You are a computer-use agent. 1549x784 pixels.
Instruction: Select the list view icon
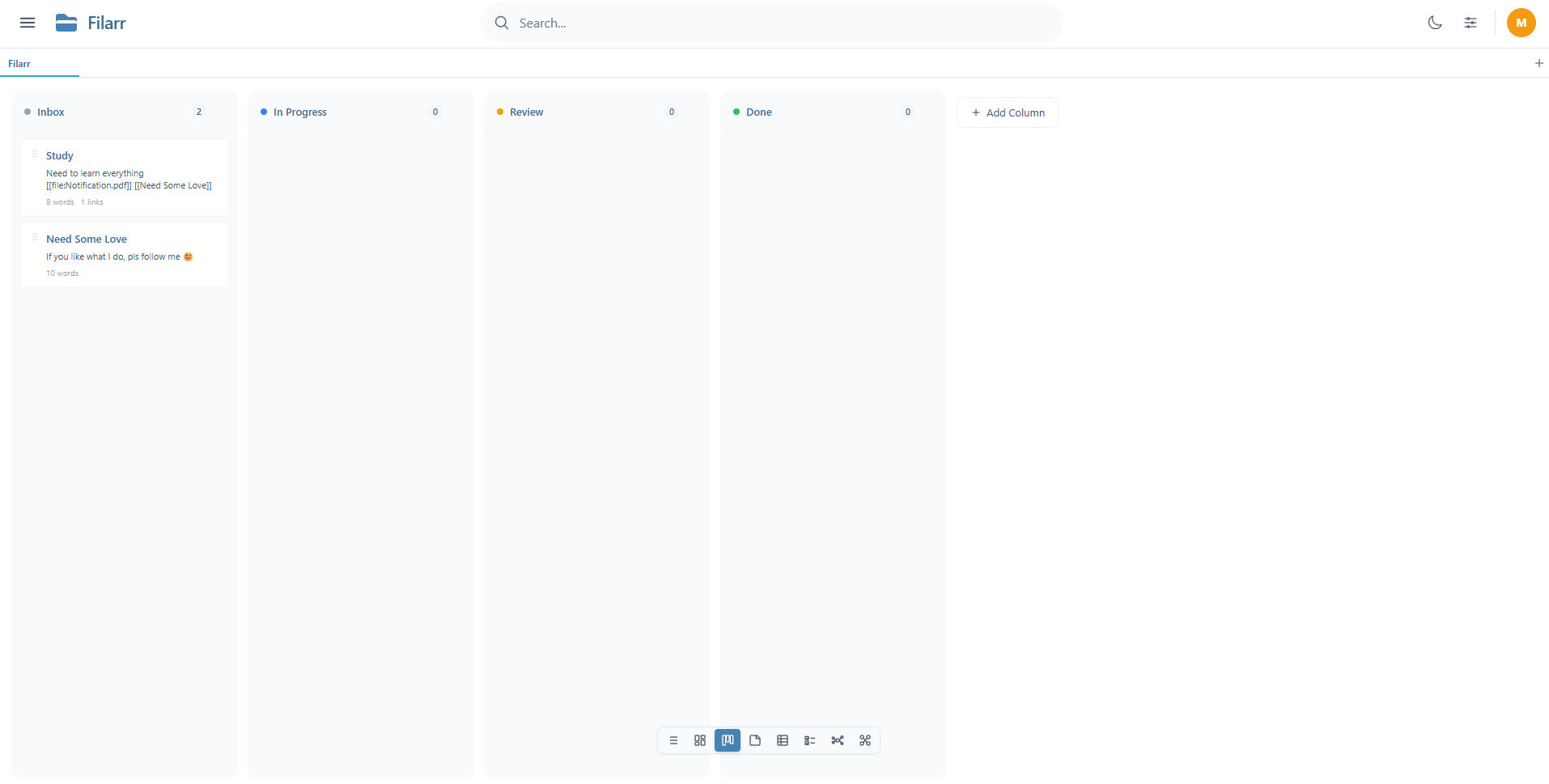pos(673,740)
